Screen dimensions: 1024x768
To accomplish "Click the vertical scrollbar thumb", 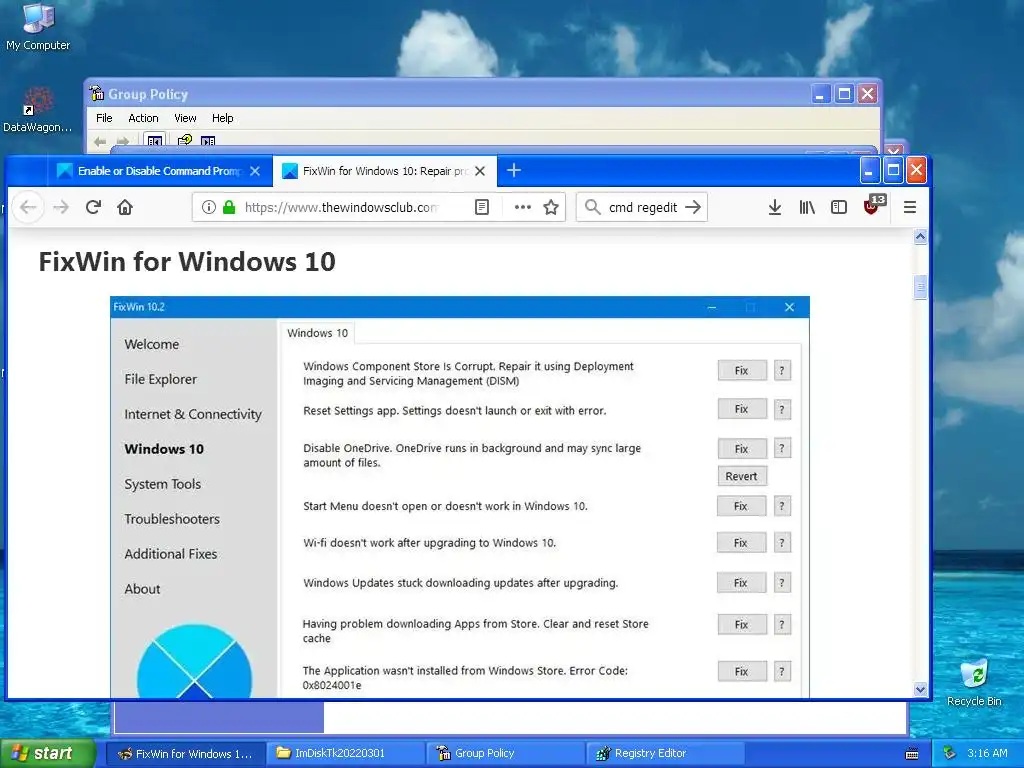I will click(920, 287).
